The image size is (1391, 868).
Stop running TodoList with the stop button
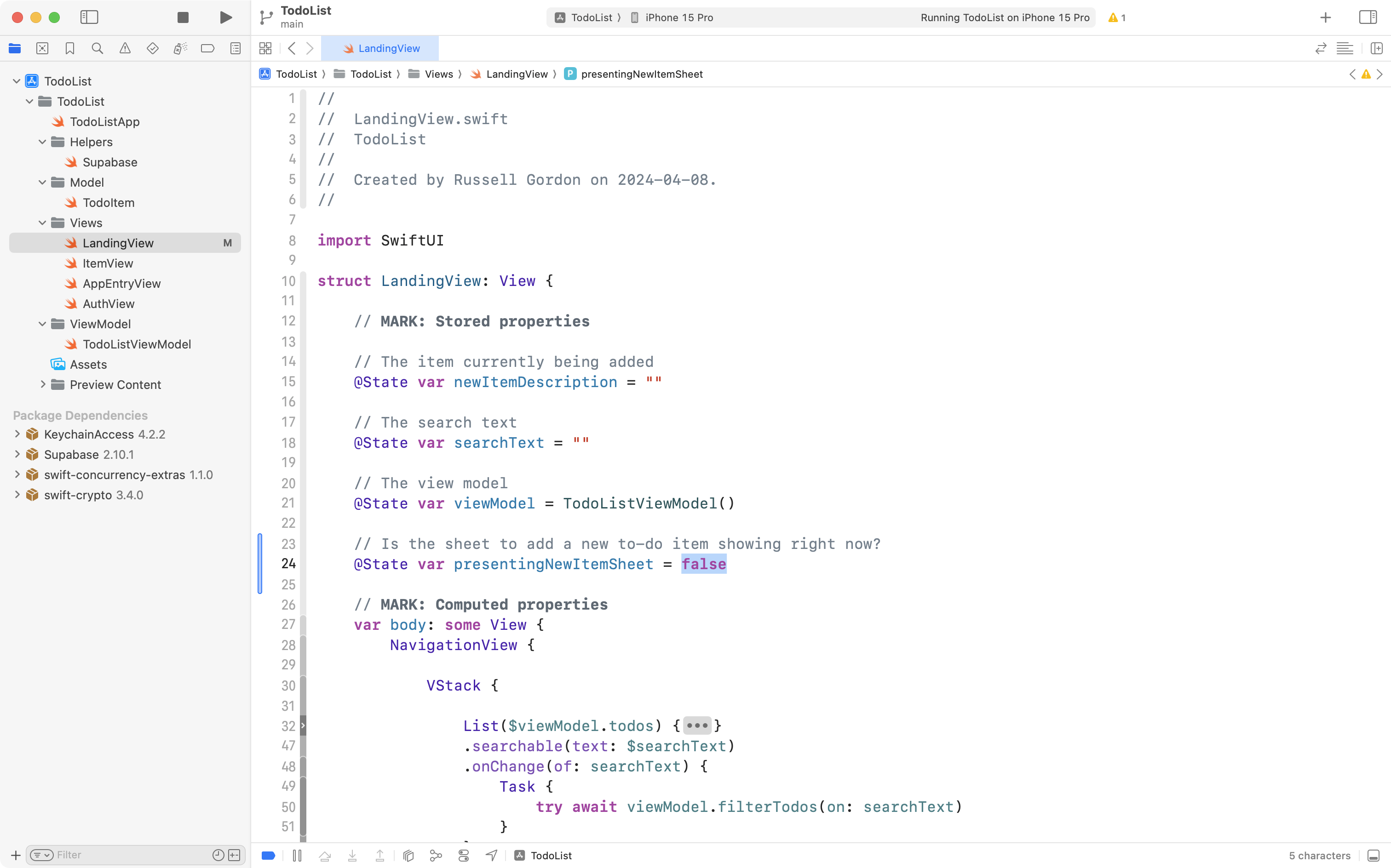coord(183,17)
